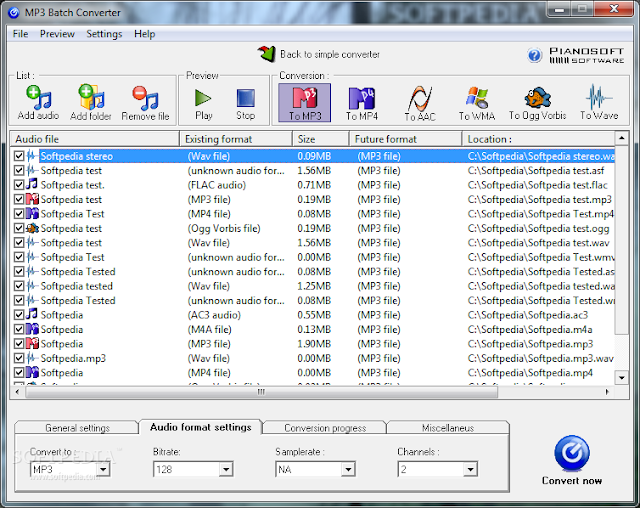The width and height of the screenshot is (640, 508).
Task: Click the Softpedia.mp3 waveform icon
Action: [32, 358]
